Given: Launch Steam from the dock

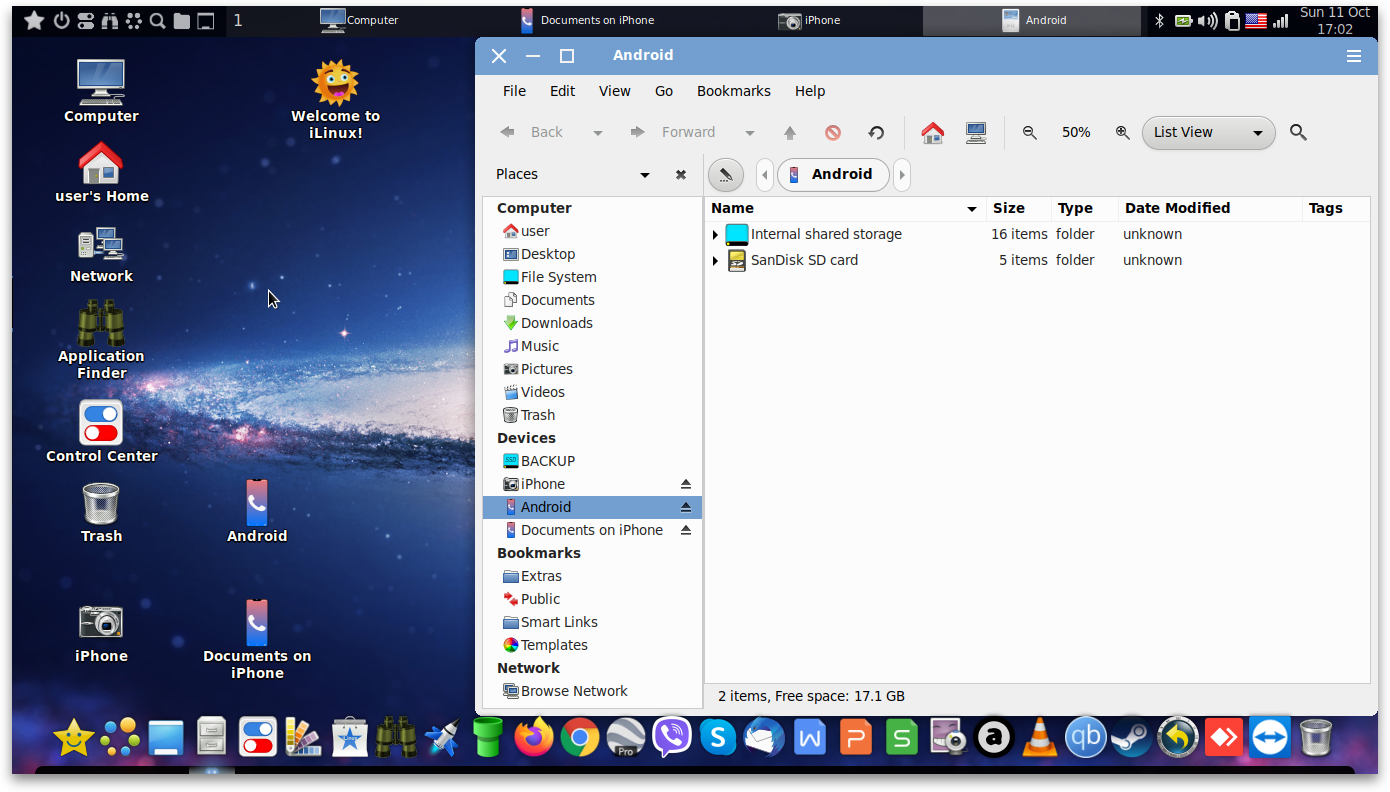Looking at the screenshot, I should tap(1132, 738).
